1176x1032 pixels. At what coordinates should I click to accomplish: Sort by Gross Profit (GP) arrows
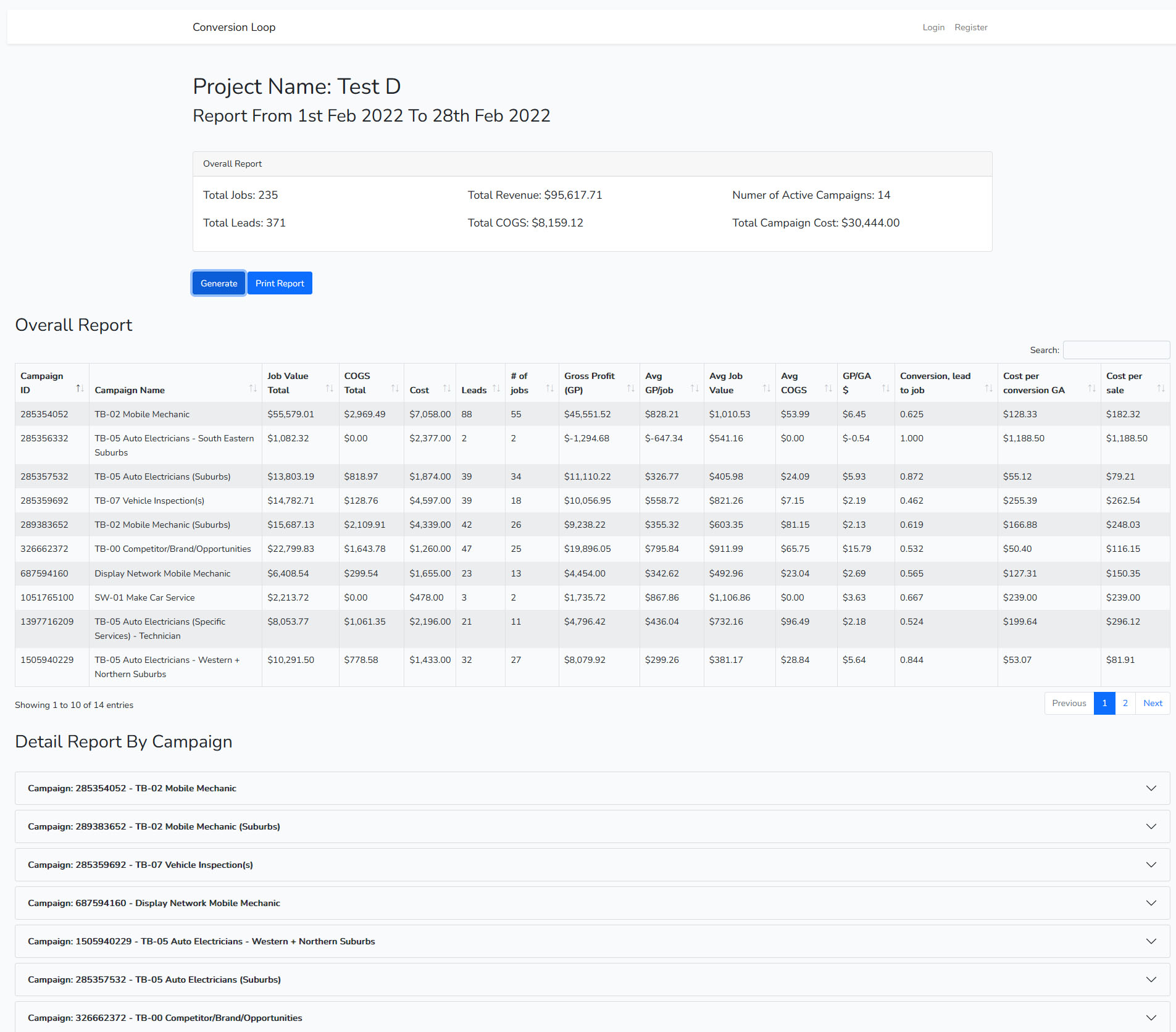pyautogui.click(x=630, y=388)
